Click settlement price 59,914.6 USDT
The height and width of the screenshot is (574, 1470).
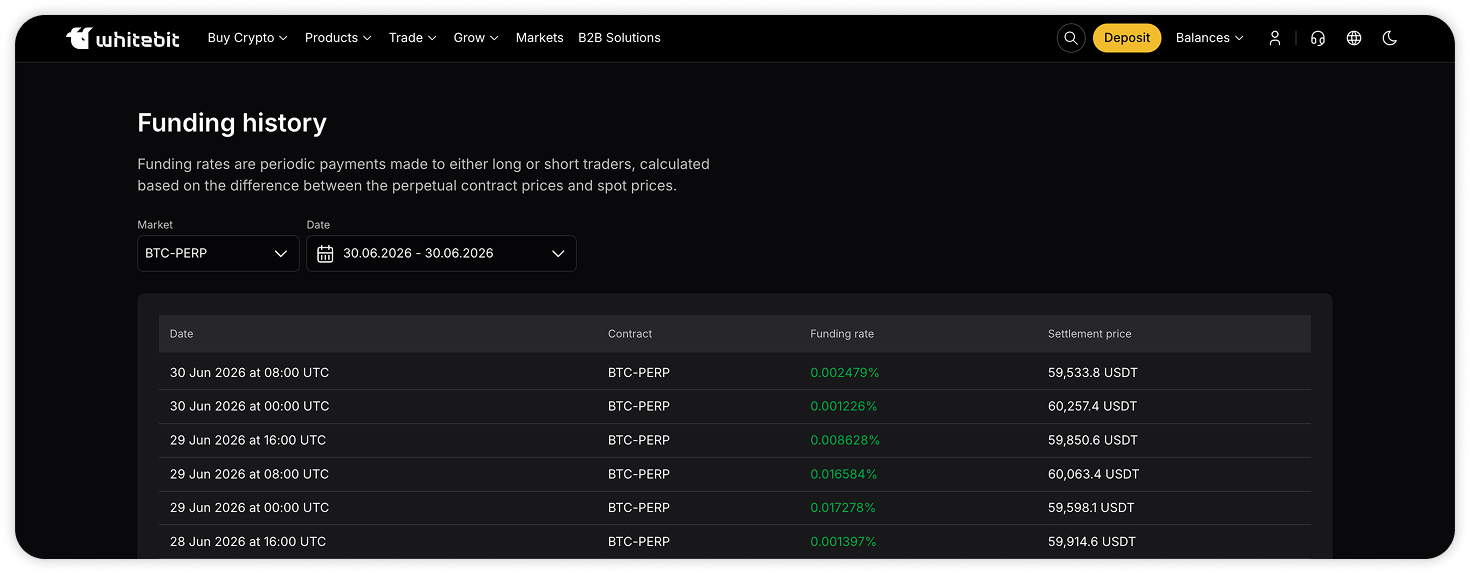(x=1092, y=542)
